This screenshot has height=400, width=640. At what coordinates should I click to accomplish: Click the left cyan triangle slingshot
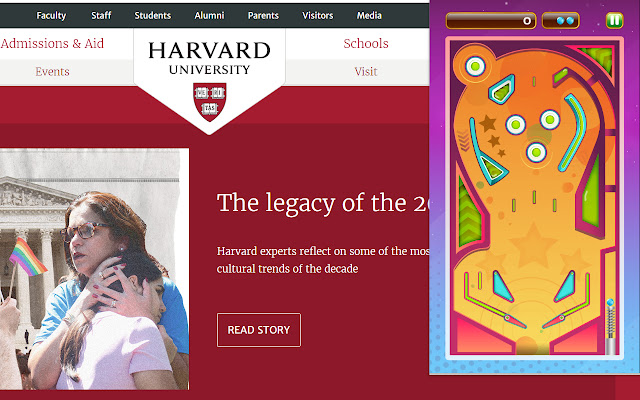coord(502,286)
